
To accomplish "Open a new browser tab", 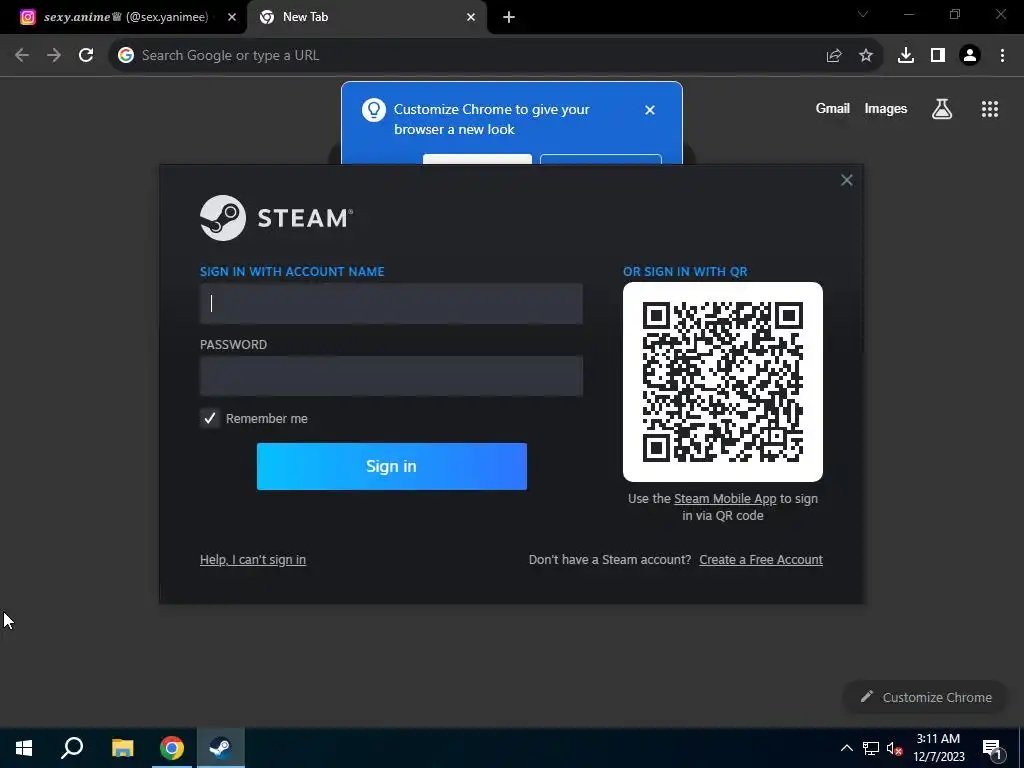I will pos(509,17).
